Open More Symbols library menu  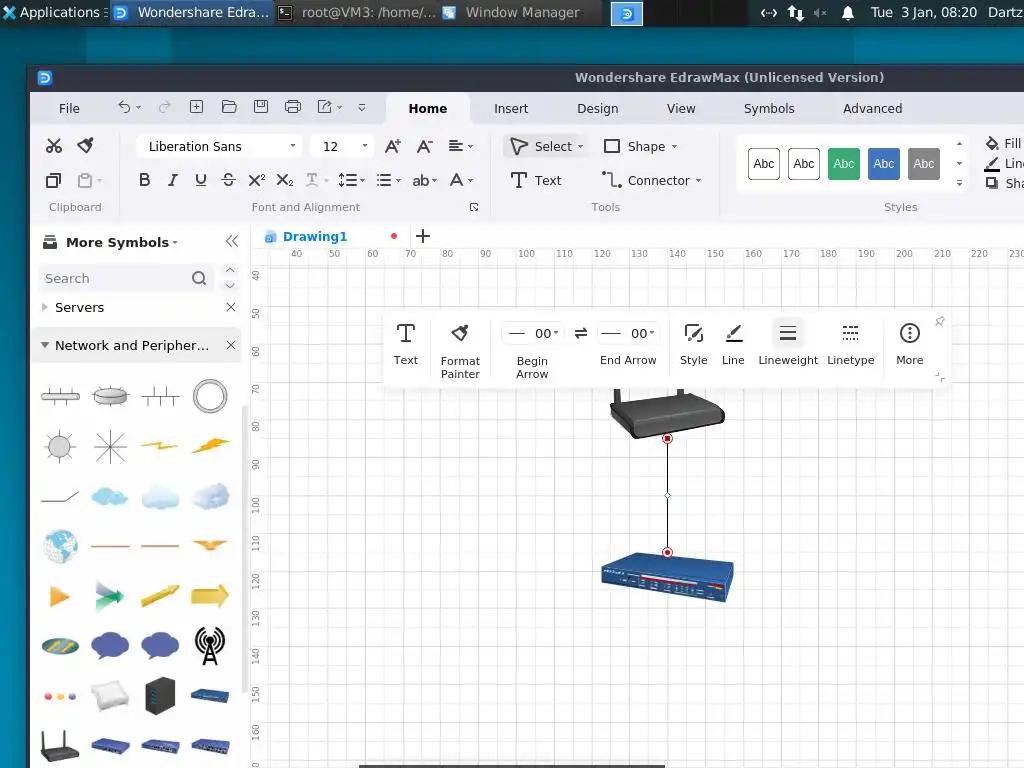pyautogui.click(x=110, y=242)
